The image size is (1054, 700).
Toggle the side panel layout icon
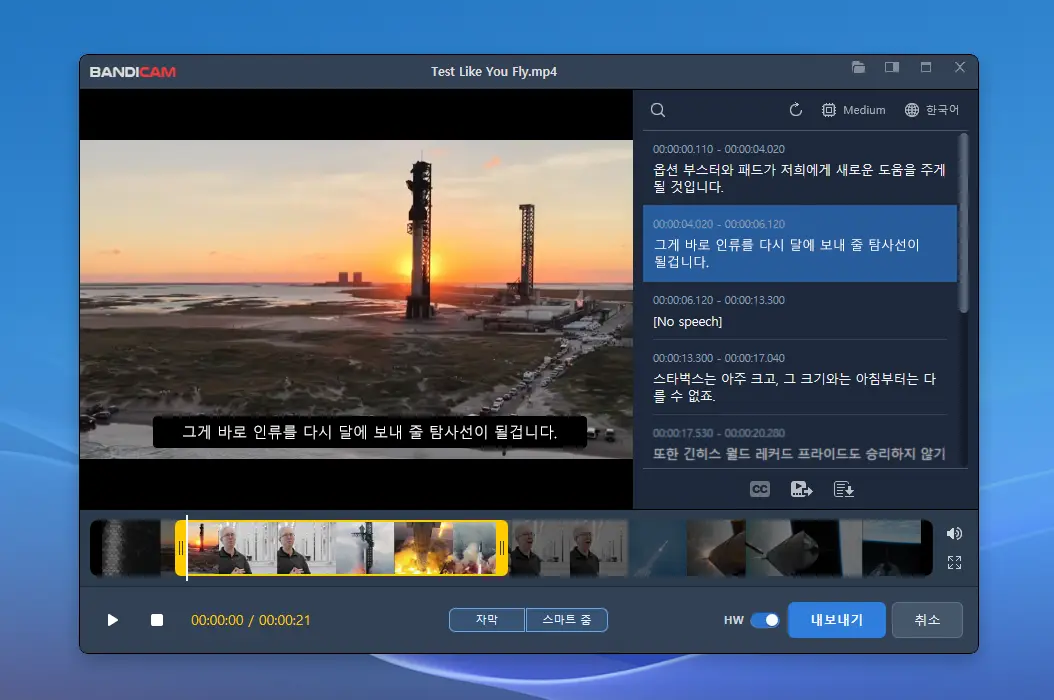[892, 67]
